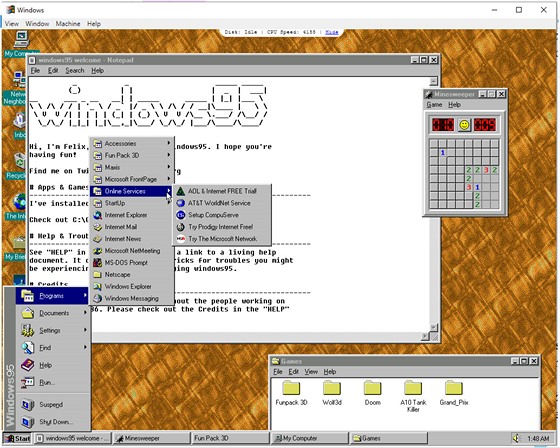Screen dimensions: 560x448
Task: Open the Help menu in Minesweeper
Action: point(454,105)
